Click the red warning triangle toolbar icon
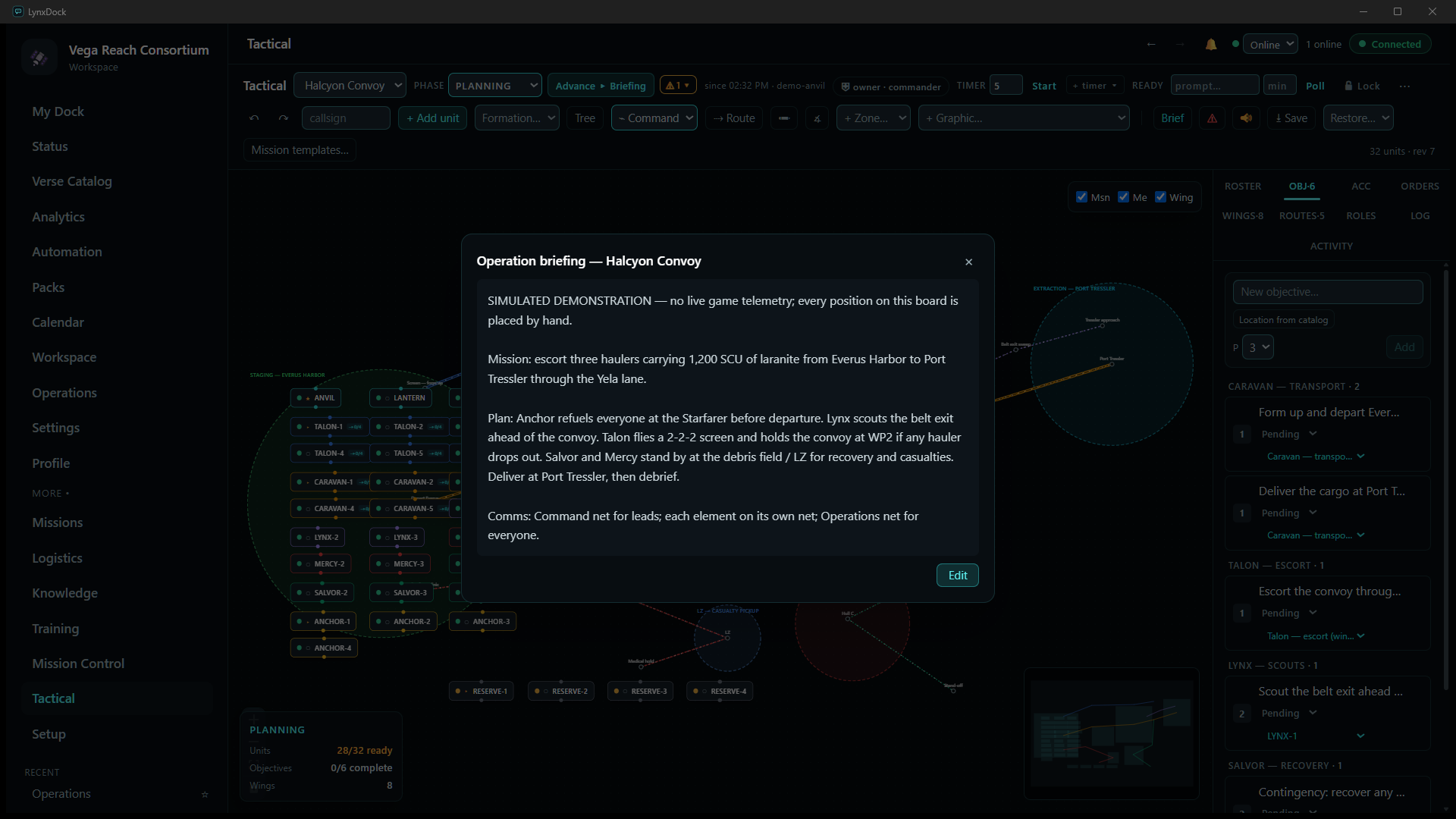The height and width of the screenshot is (819, 1456). point(1213,118)
